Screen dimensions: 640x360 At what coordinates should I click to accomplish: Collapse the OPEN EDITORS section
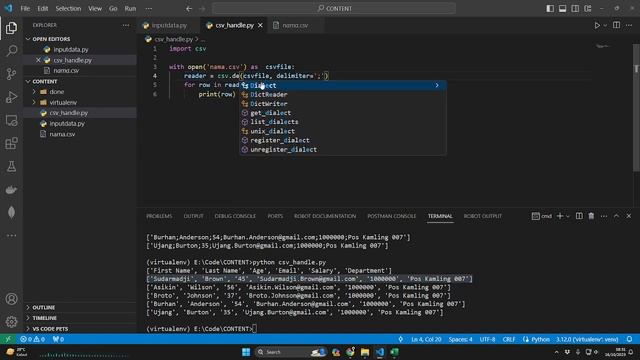point(51,39)
